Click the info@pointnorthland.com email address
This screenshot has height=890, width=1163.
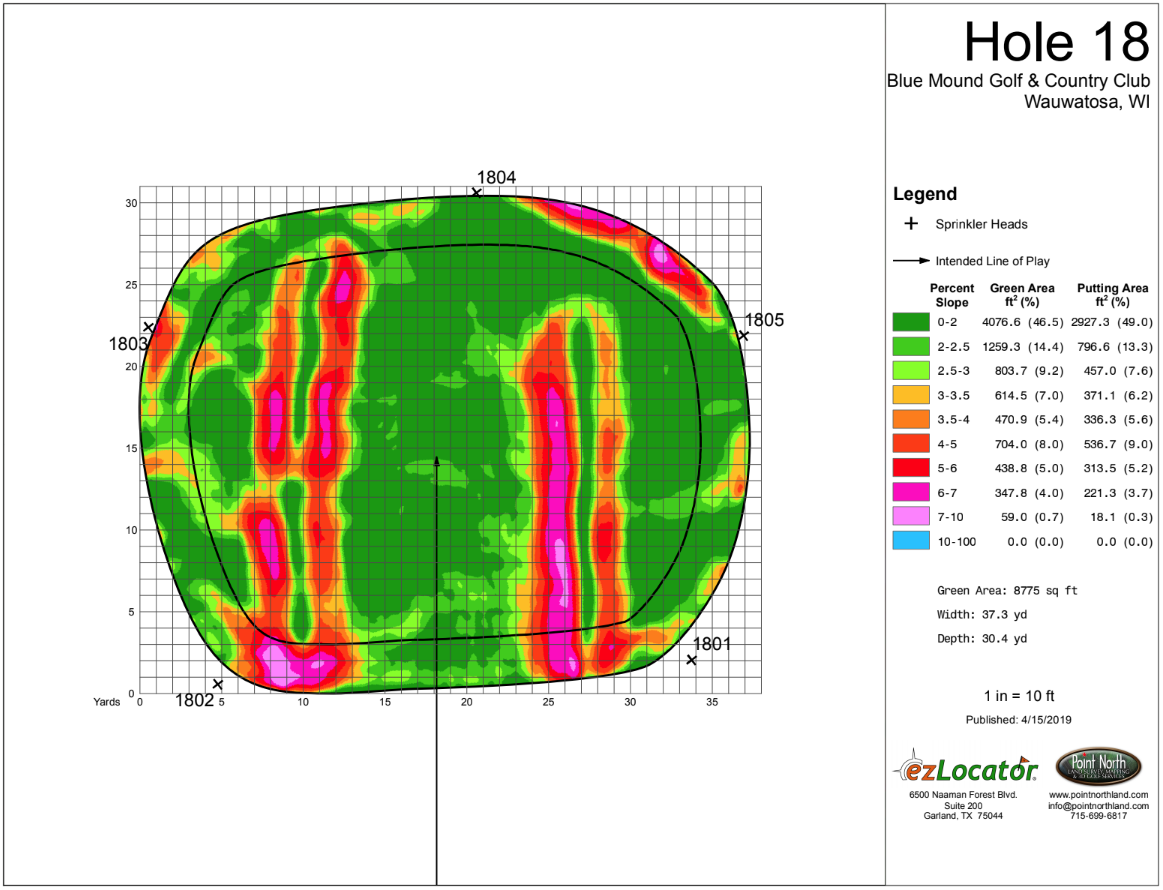[1098, 805]
